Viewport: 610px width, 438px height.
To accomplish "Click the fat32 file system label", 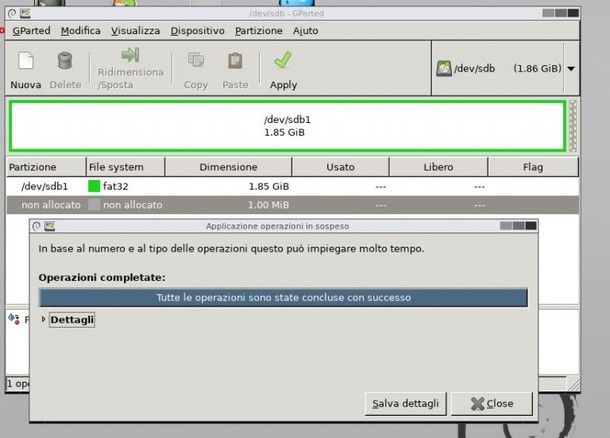I will coord(116,186).
